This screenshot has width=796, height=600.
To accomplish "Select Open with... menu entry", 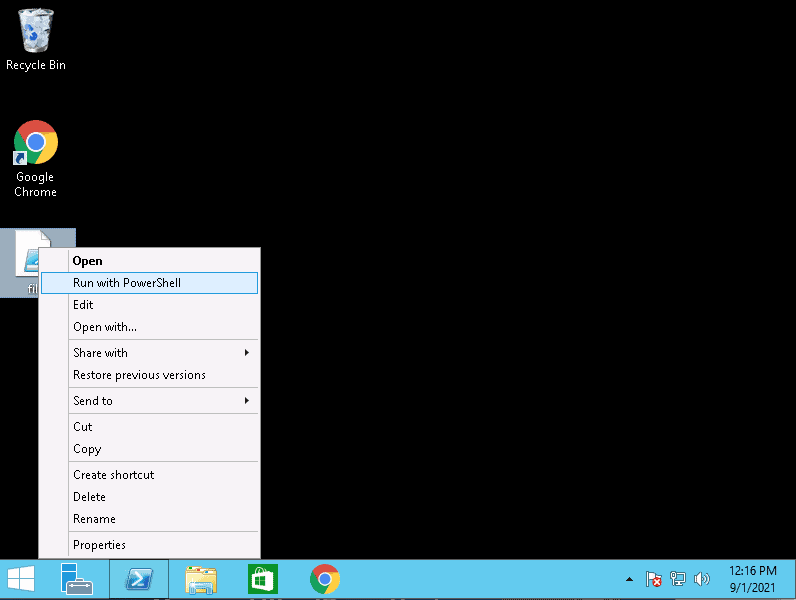I will (149, 327).
